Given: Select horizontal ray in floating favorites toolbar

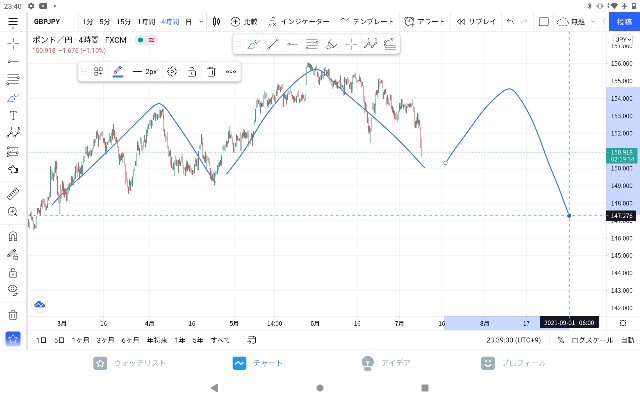Looking at the screenshot, I should pyautogui.click(x=292, y=44).
